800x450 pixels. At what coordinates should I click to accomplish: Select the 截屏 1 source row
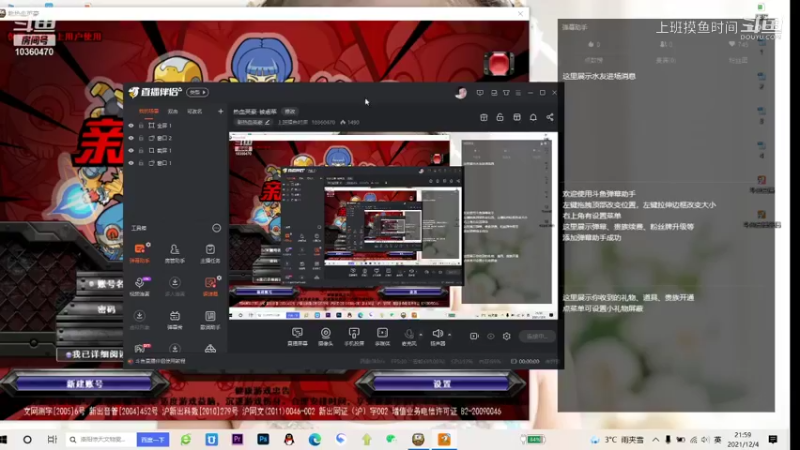click(175, 151)
